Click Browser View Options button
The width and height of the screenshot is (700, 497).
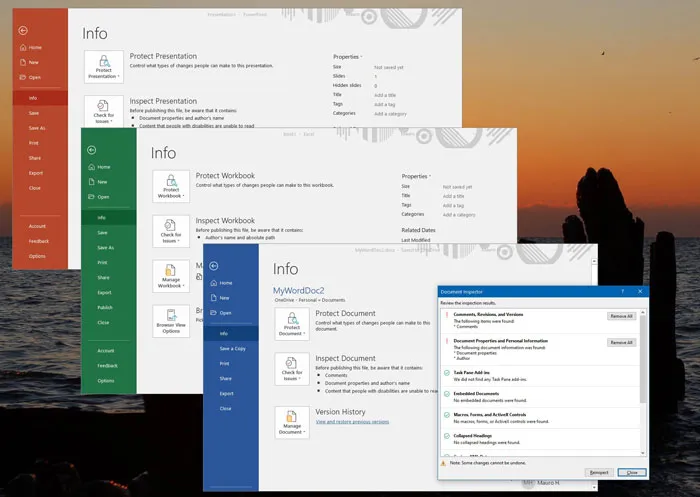click(171, 322)
